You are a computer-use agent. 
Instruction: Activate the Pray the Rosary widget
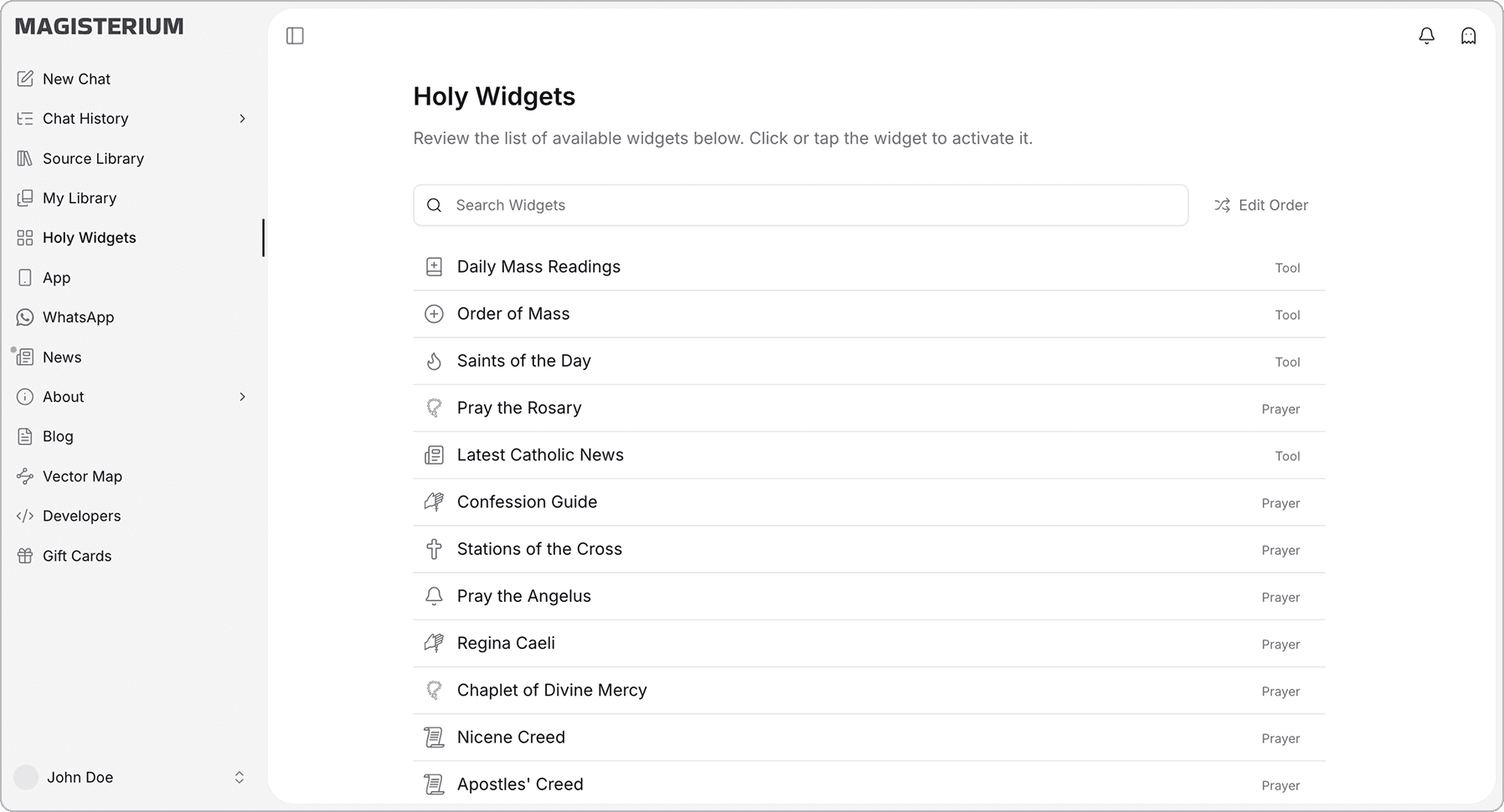(519, 408)
